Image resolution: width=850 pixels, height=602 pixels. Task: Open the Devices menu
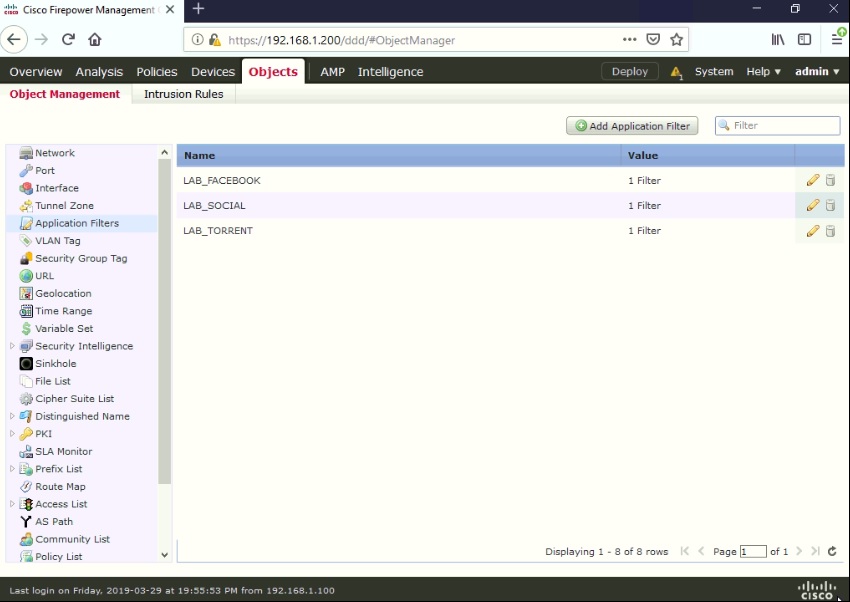[212, 72]
